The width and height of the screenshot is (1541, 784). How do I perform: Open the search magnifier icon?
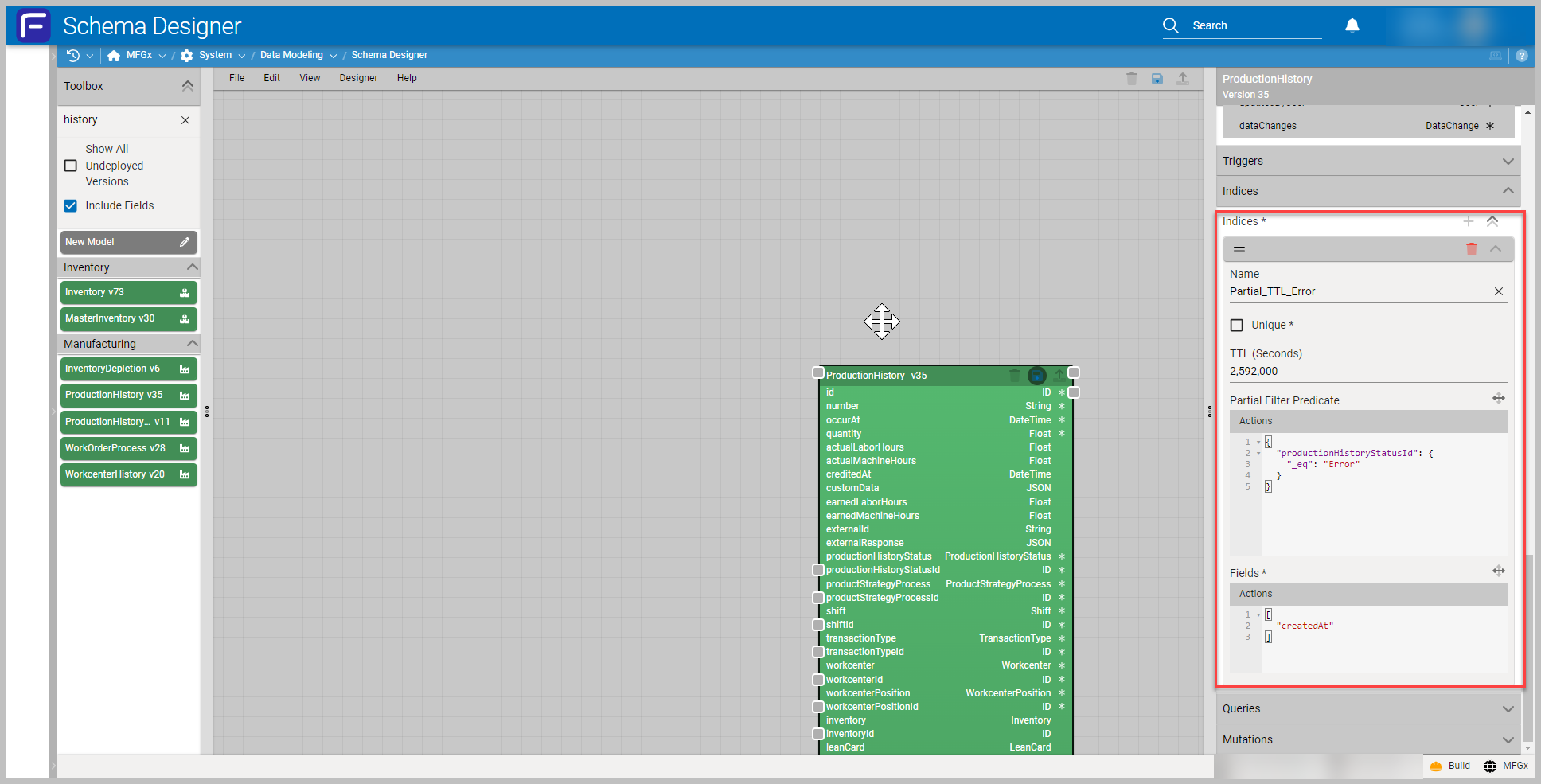pyautogui.click(x=1170, y=25)
